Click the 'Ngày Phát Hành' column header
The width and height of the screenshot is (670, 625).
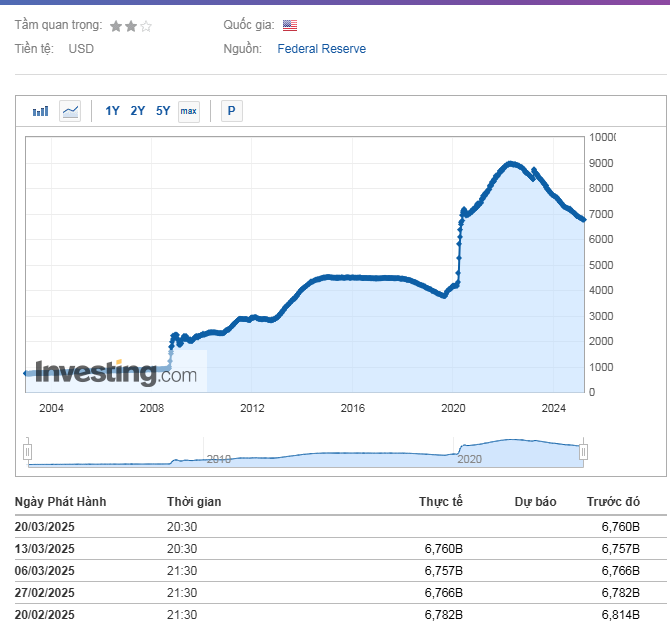click(60, 502)
